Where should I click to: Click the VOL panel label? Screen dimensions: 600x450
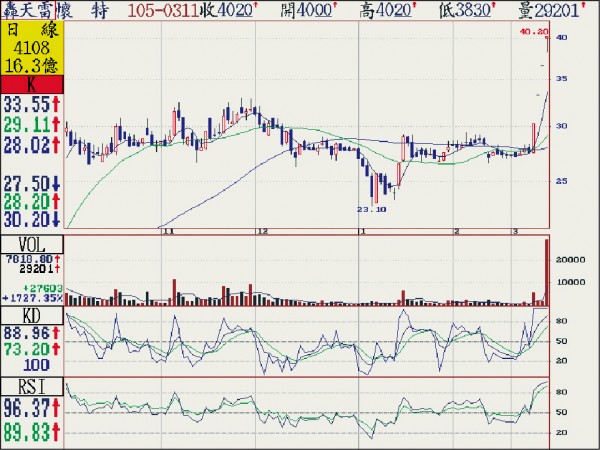tap(32, 245)
